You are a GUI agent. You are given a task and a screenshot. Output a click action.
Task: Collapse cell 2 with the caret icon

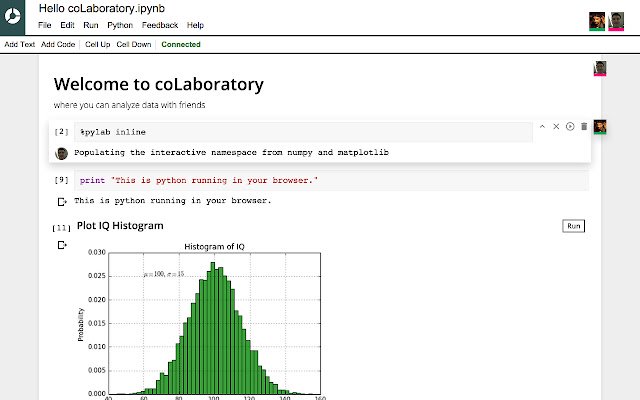tap(542, 127)
